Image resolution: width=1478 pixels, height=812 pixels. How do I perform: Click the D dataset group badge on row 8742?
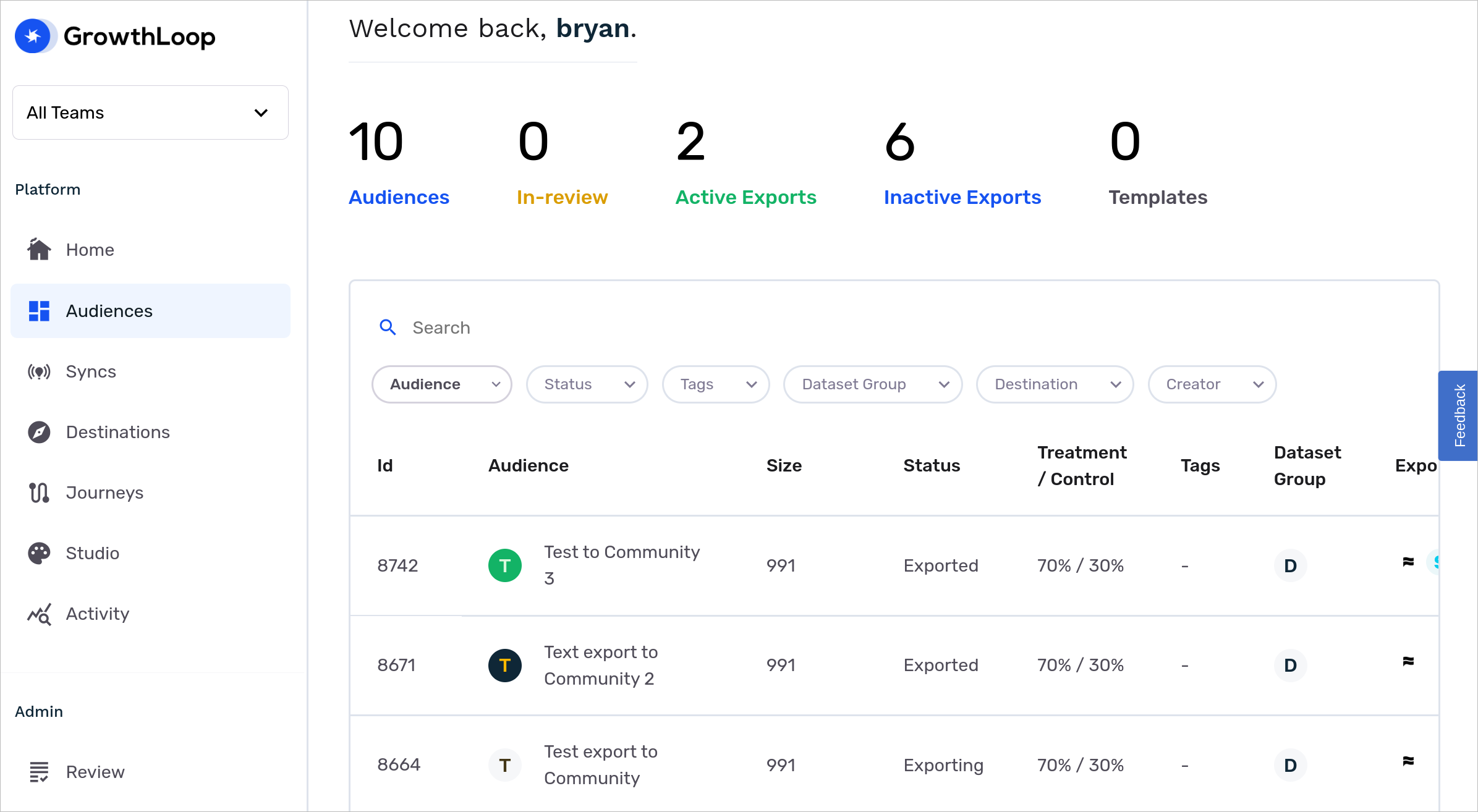pyautogui.click(x=1290, y=565)
